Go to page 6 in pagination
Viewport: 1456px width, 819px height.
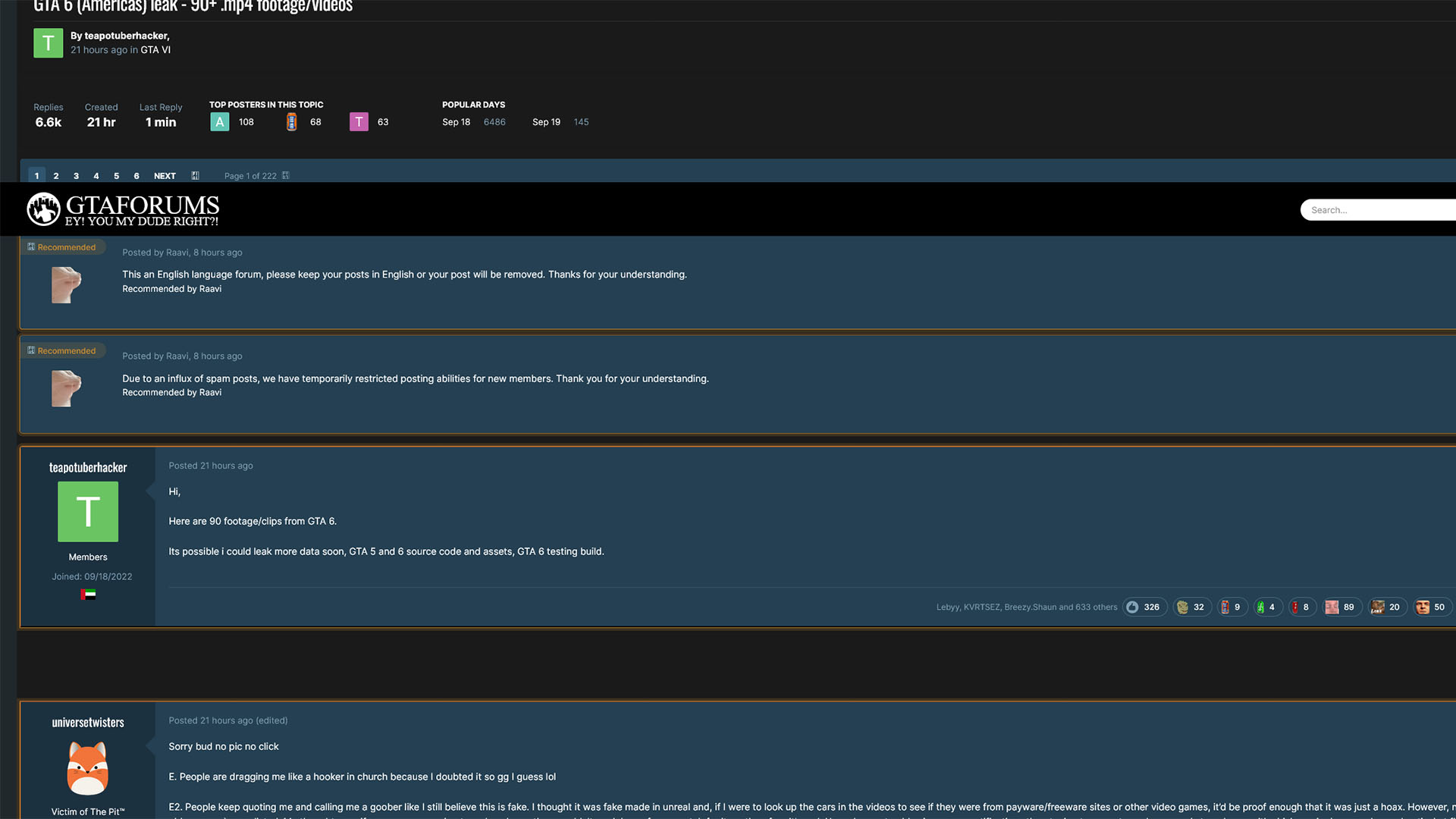(136, 176)
